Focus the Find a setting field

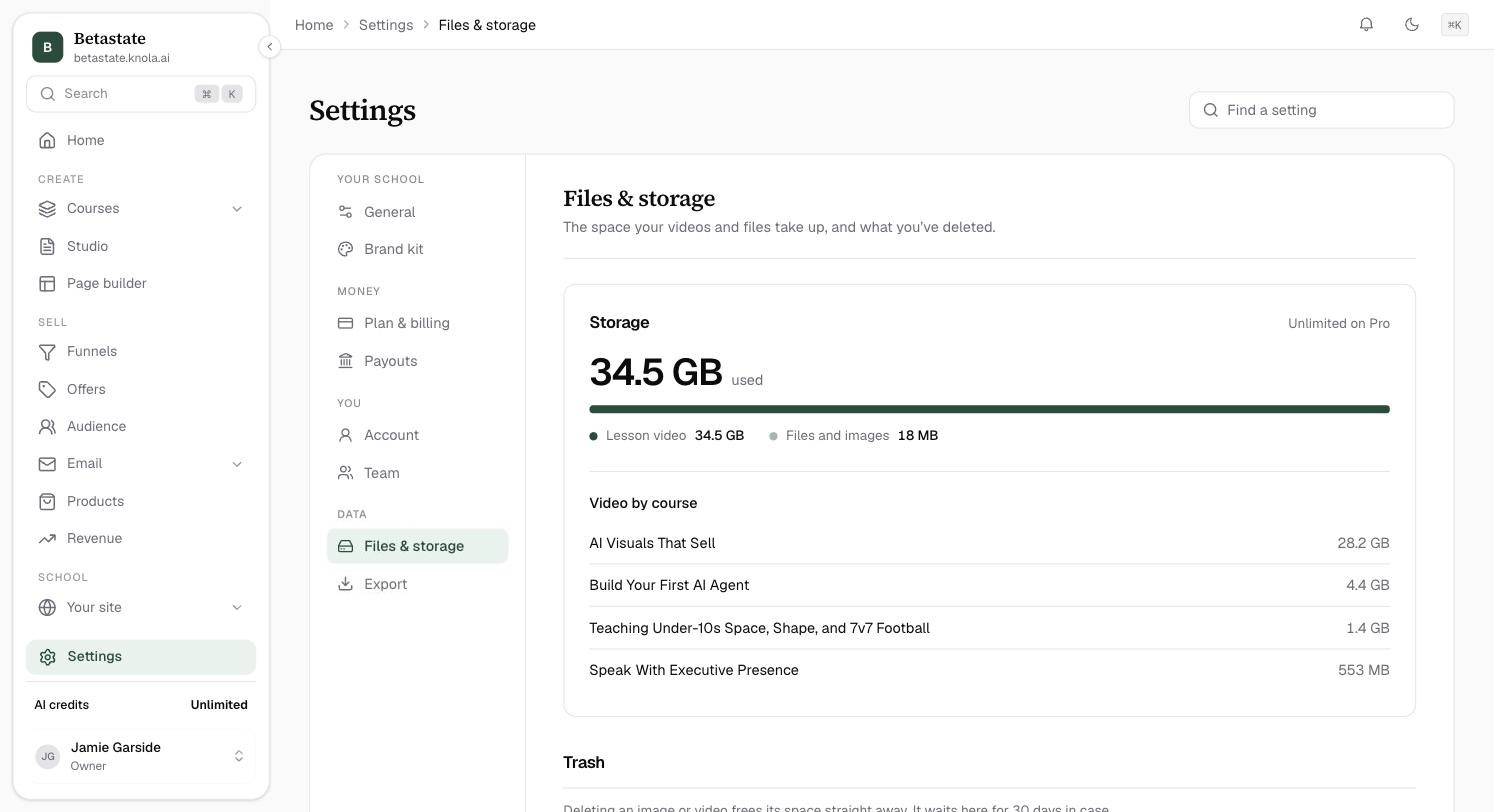pos(1321,110)
